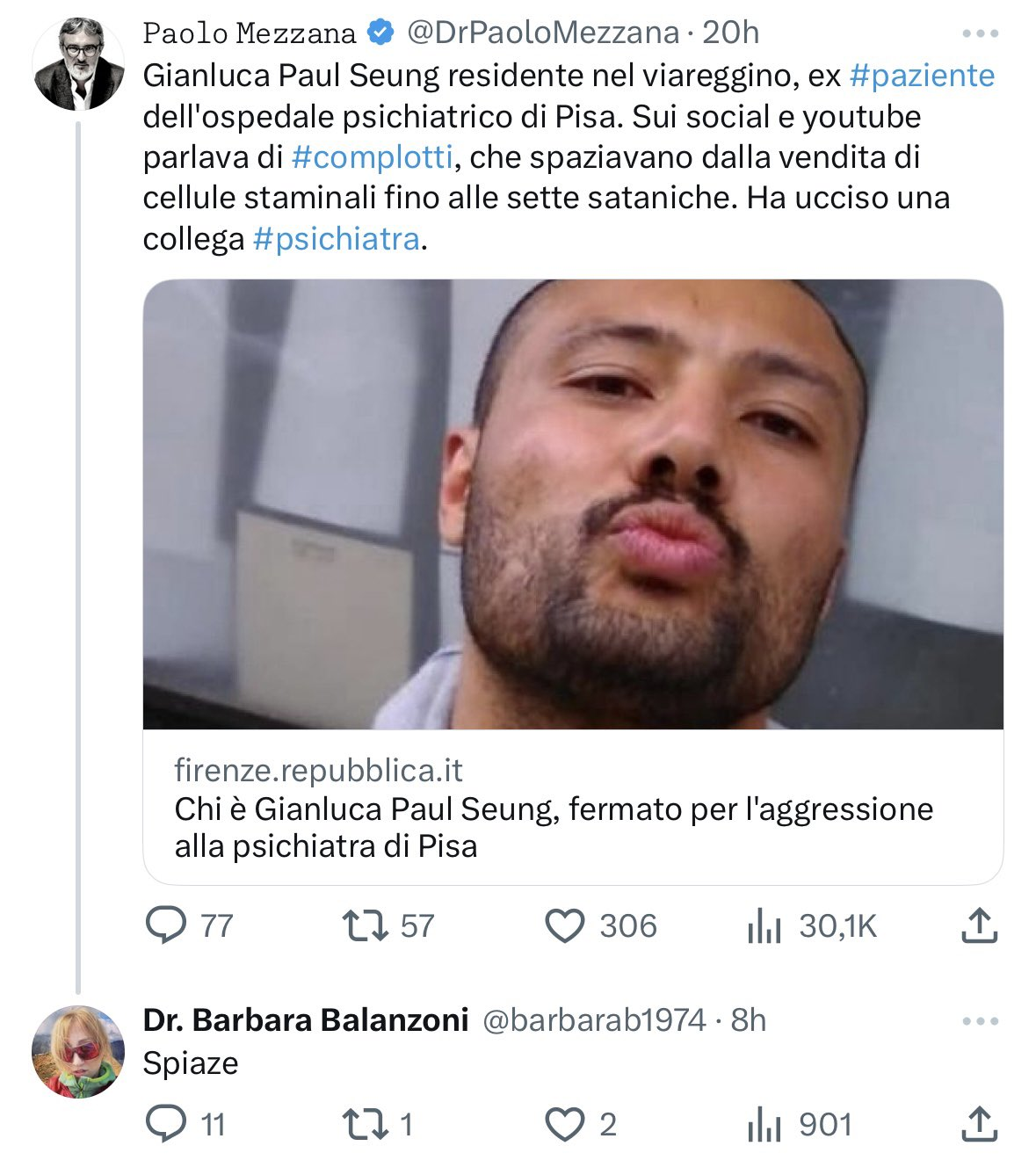Reply to Dr. Barbara Balanzoni's comment
This screenshot has width=1036, height=1175.
pyautogui.click(x=165, y=1124)
